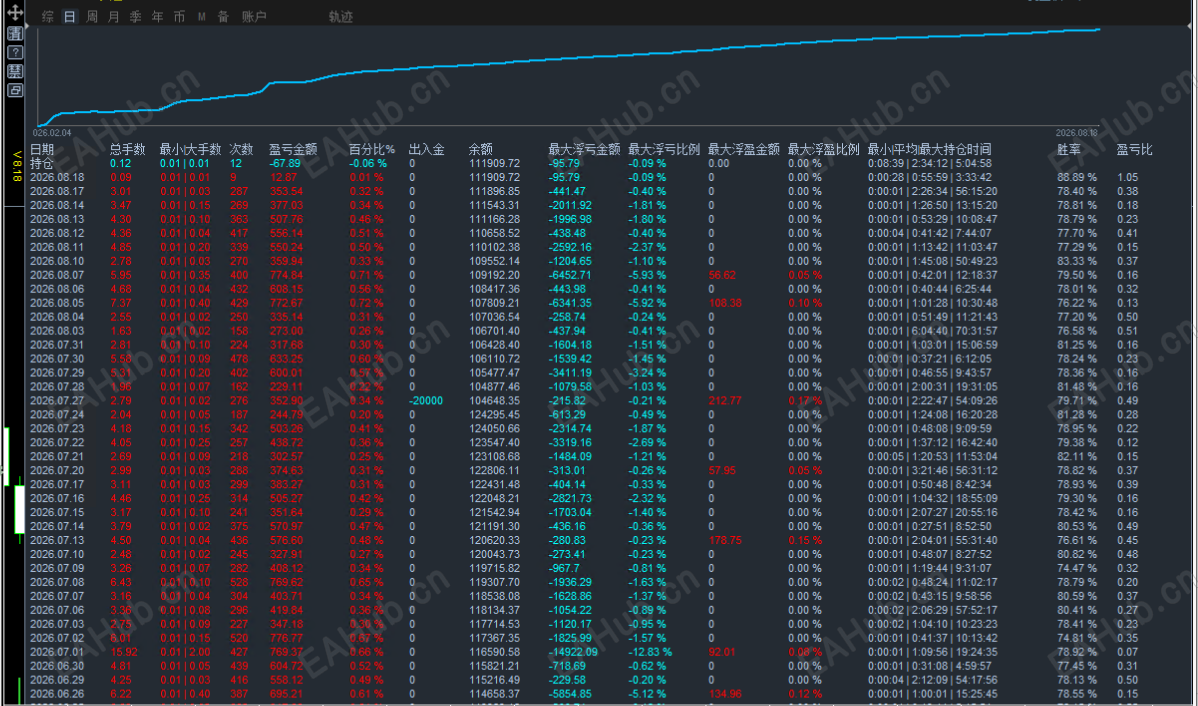This screenshot has height=706, width=1198.
Task: Click the 次数 column header
Action: [241, 150]
